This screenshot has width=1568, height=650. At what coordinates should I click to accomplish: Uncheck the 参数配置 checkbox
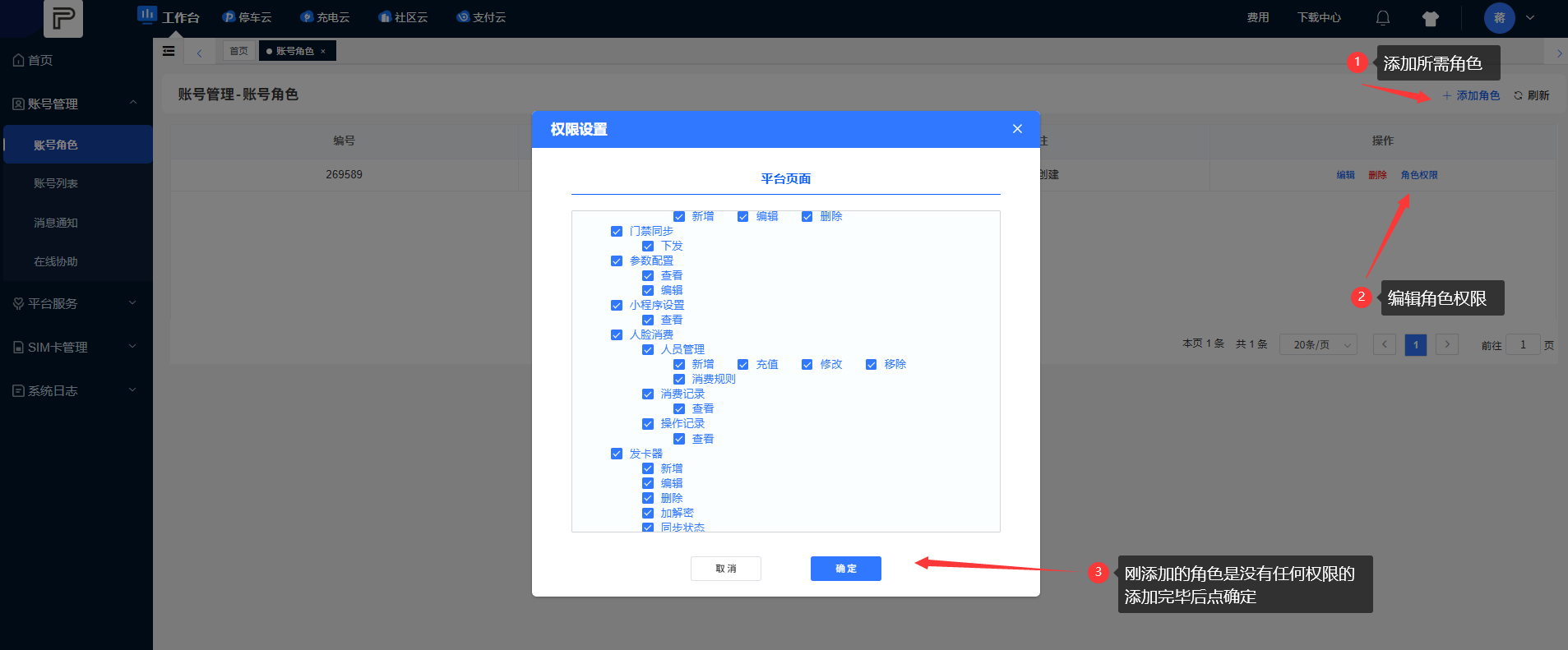[x=617, y=261]
